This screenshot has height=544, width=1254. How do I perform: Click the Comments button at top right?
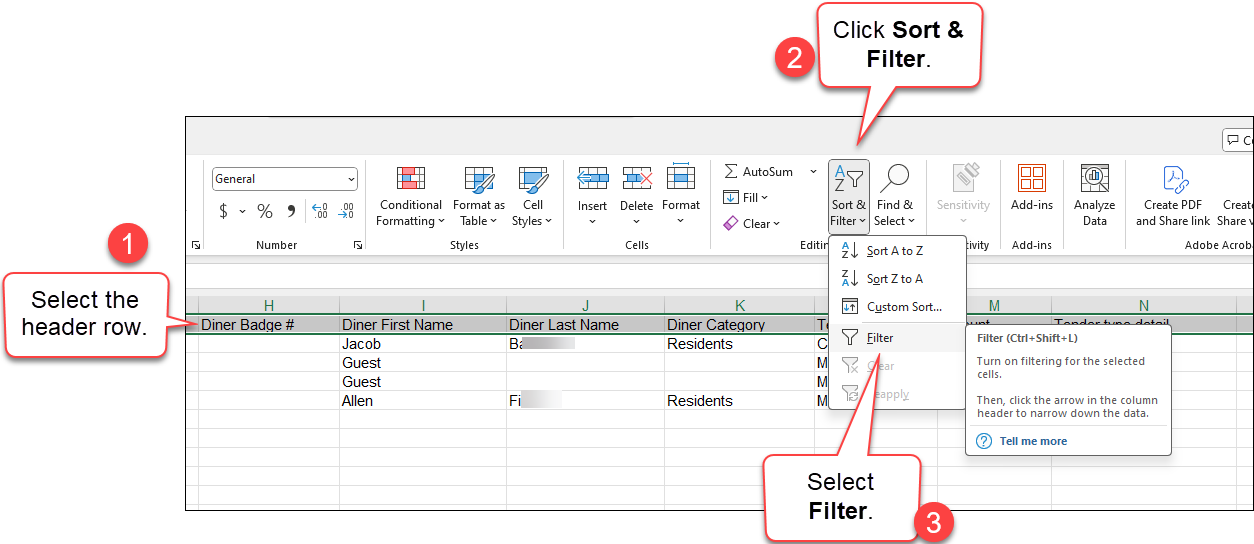tap(1238, 140)
